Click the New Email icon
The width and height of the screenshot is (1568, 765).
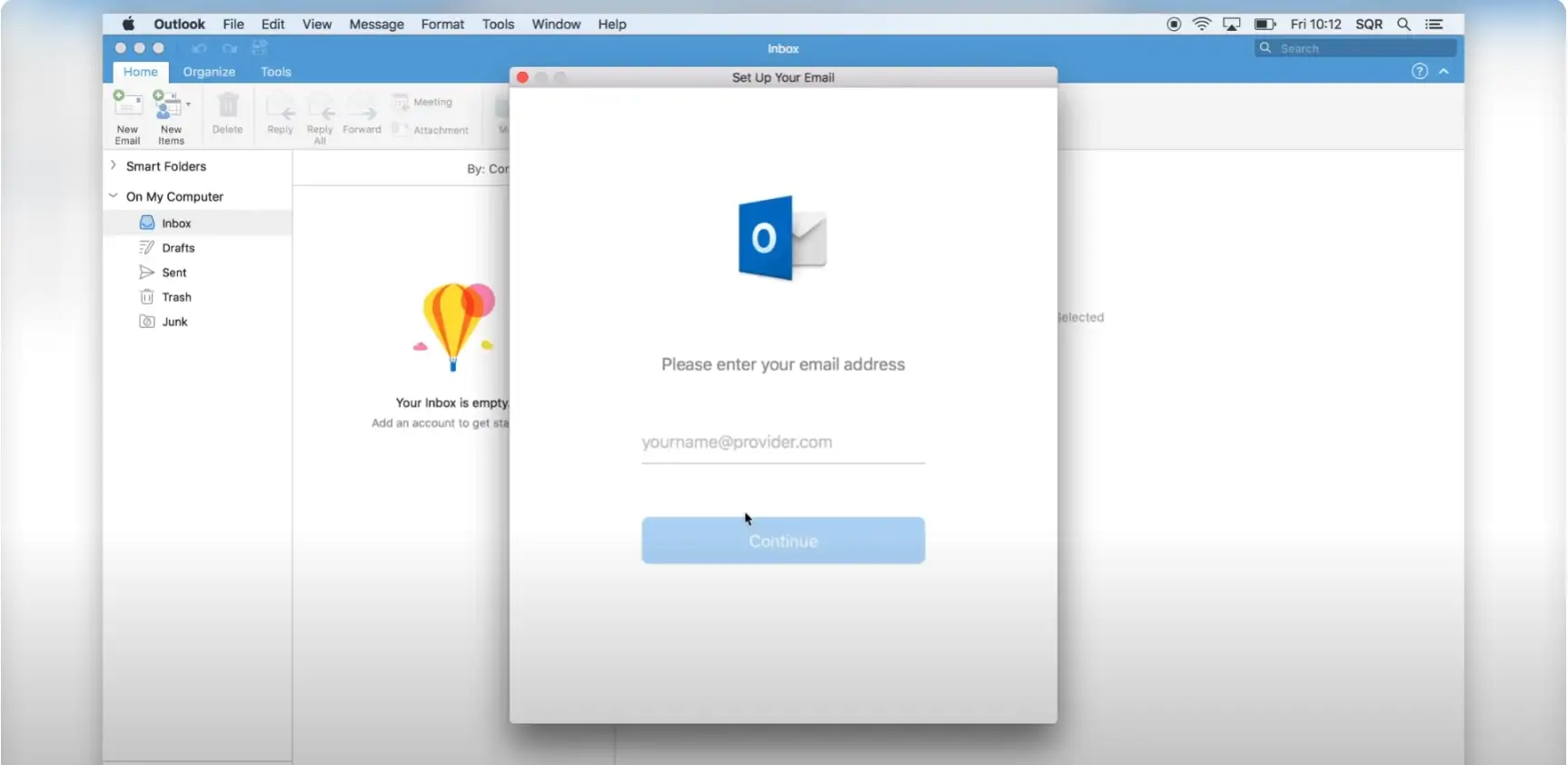(127, 105)
